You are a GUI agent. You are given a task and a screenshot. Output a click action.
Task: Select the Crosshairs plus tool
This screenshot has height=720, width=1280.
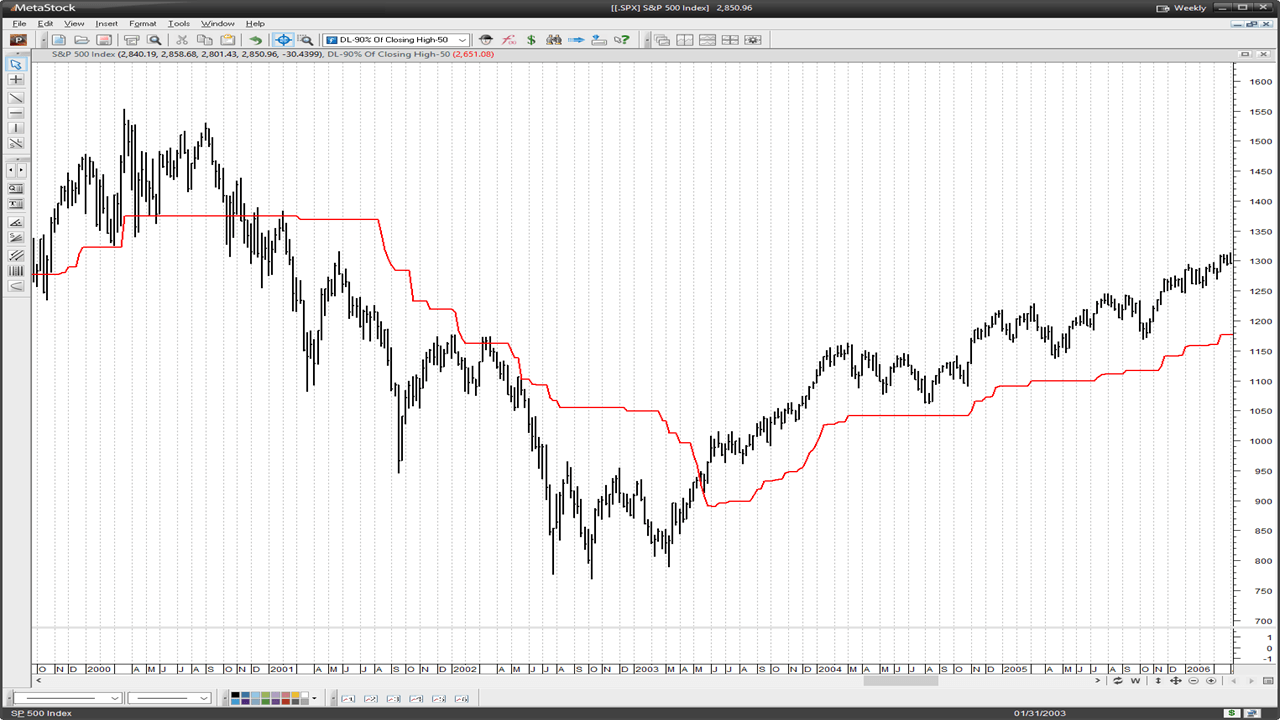(16, 79)
